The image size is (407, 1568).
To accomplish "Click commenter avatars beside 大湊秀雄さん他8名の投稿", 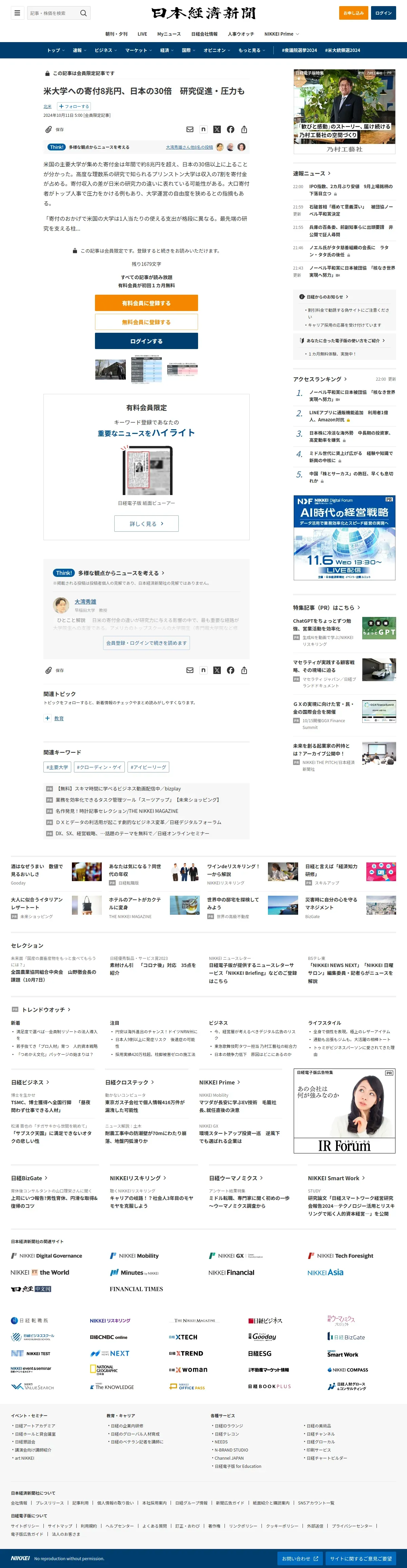I will (231, 147).
